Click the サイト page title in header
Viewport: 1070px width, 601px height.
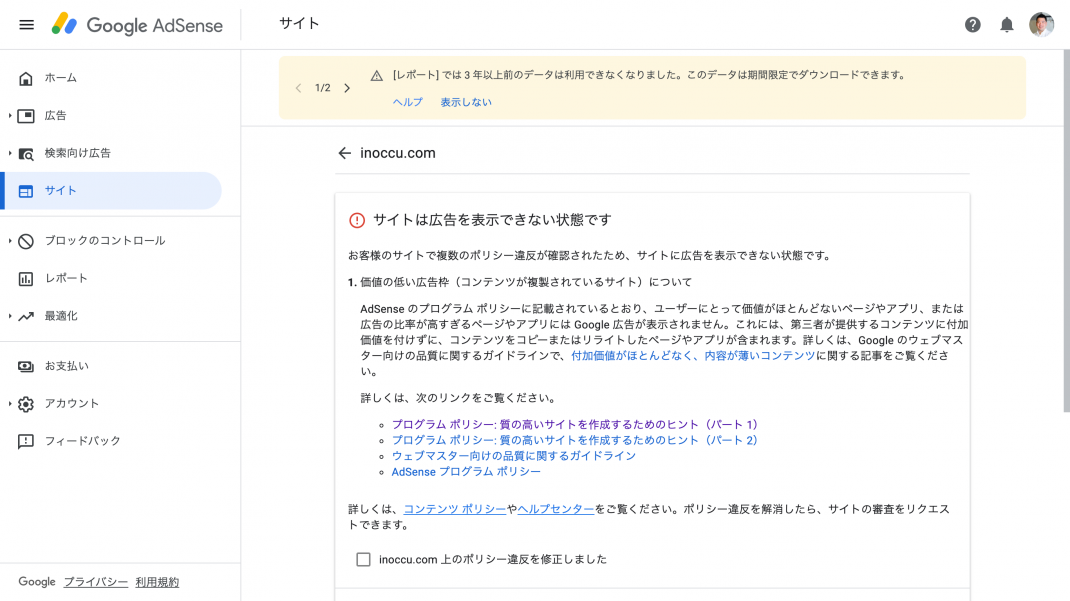(299, 24)
